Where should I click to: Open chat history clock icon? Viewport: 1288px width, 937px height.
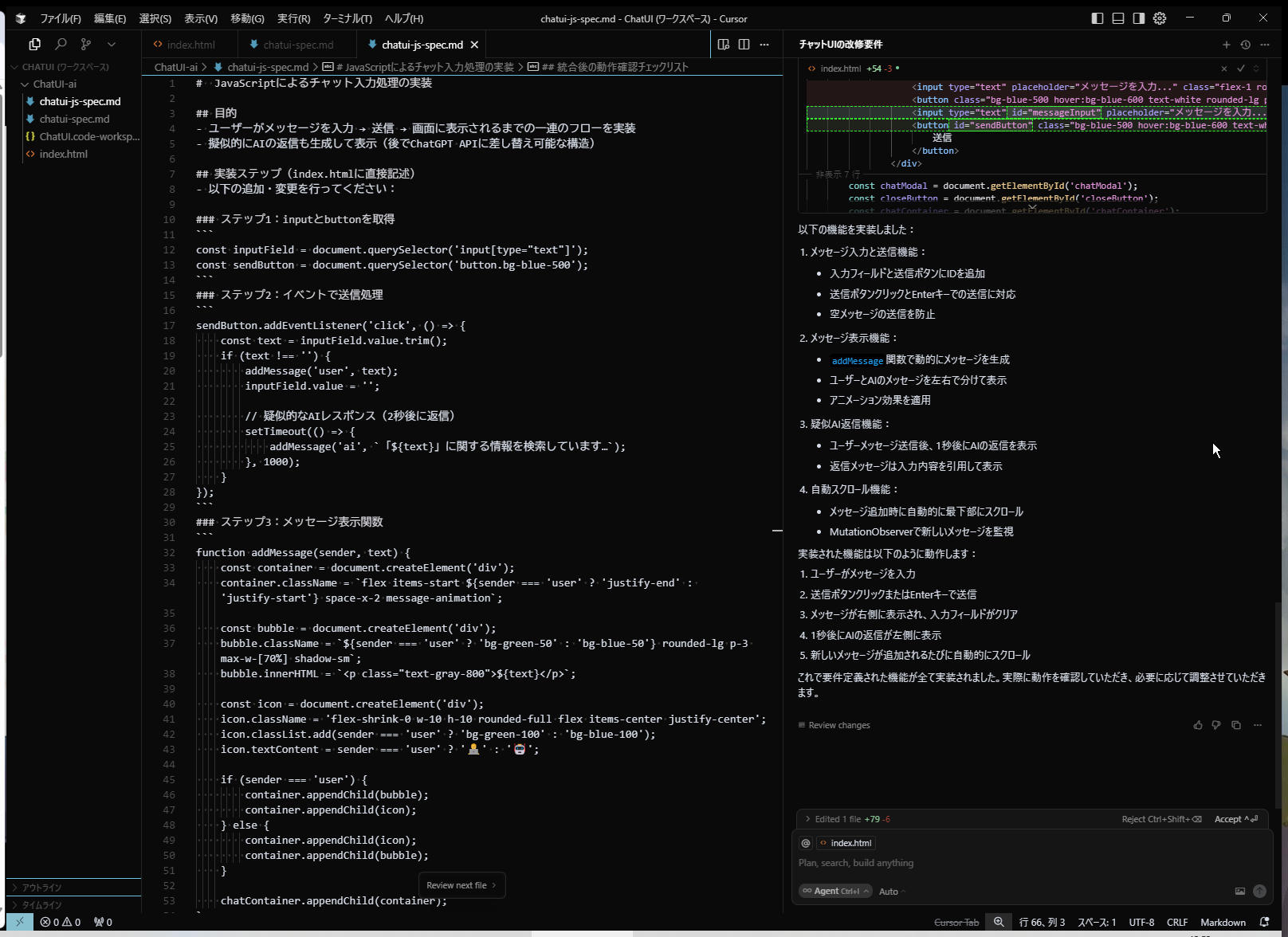pyautogui.click(x=1245, y=45)
